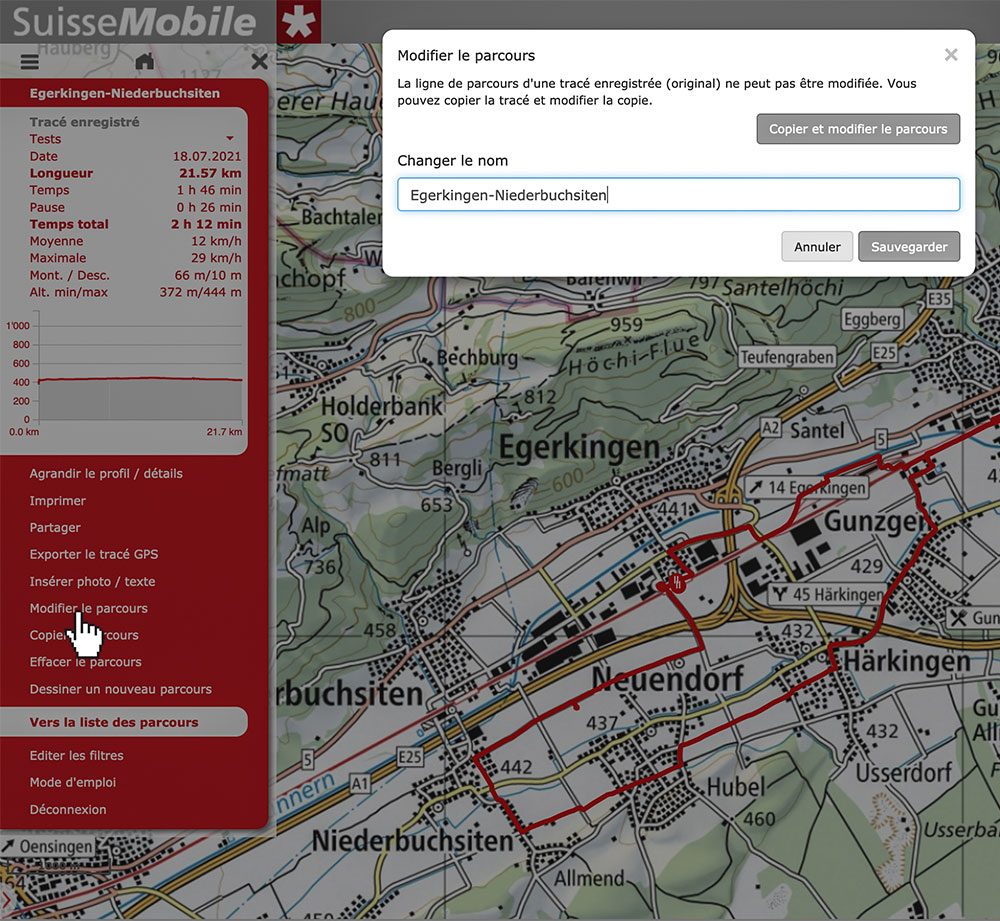This screenshot has height=921, width=1000.
Task: Click the SuisseMobile wordmark in header
Action: pyautogui.click(x=134, y=22)
